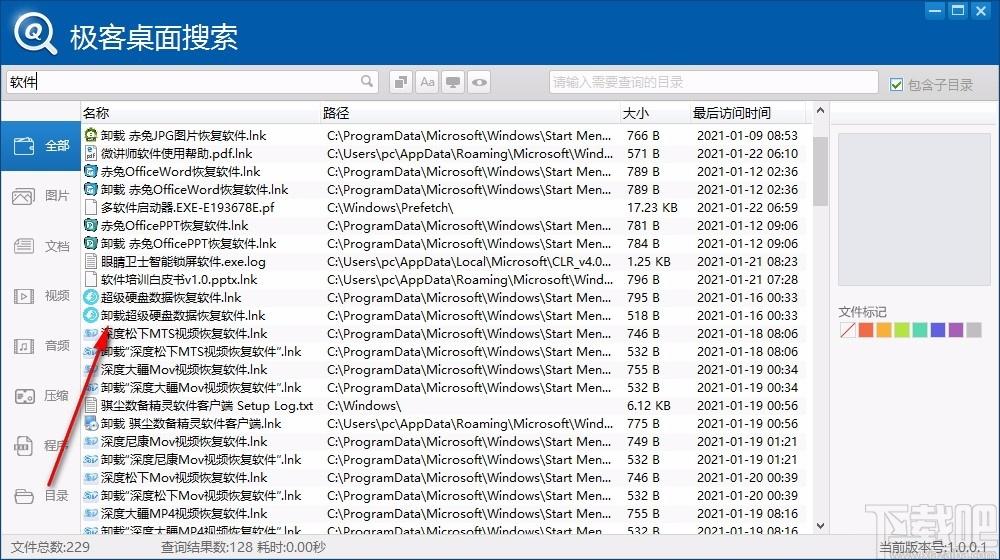The width and height of the screenshot is (1000, 560).
Task: Pick the teal file mark swatch
Action: pyautogui.click(x=920, y=330)
